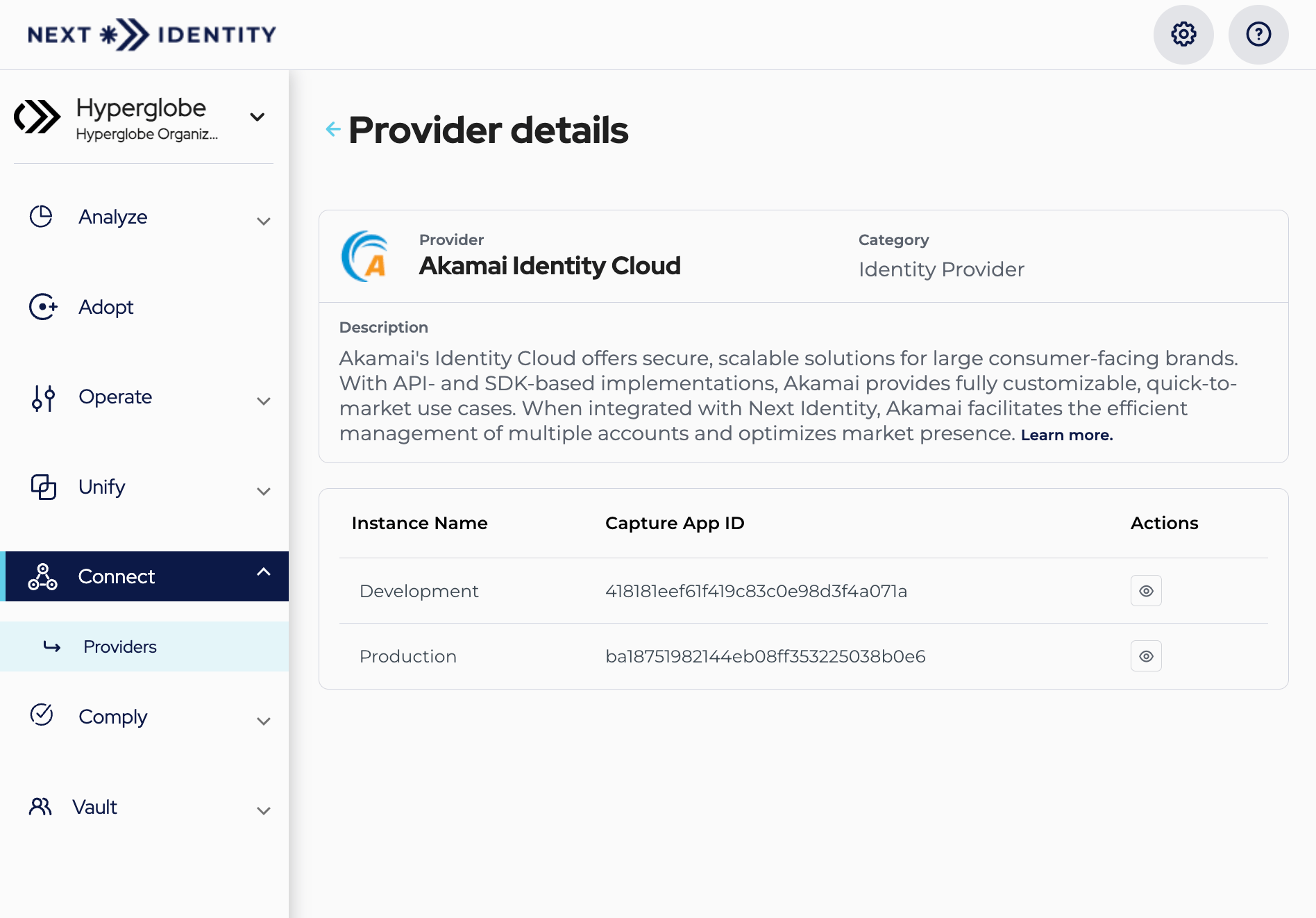
Task: Click the Capture App ID column header
Action: tap(675, 523)
